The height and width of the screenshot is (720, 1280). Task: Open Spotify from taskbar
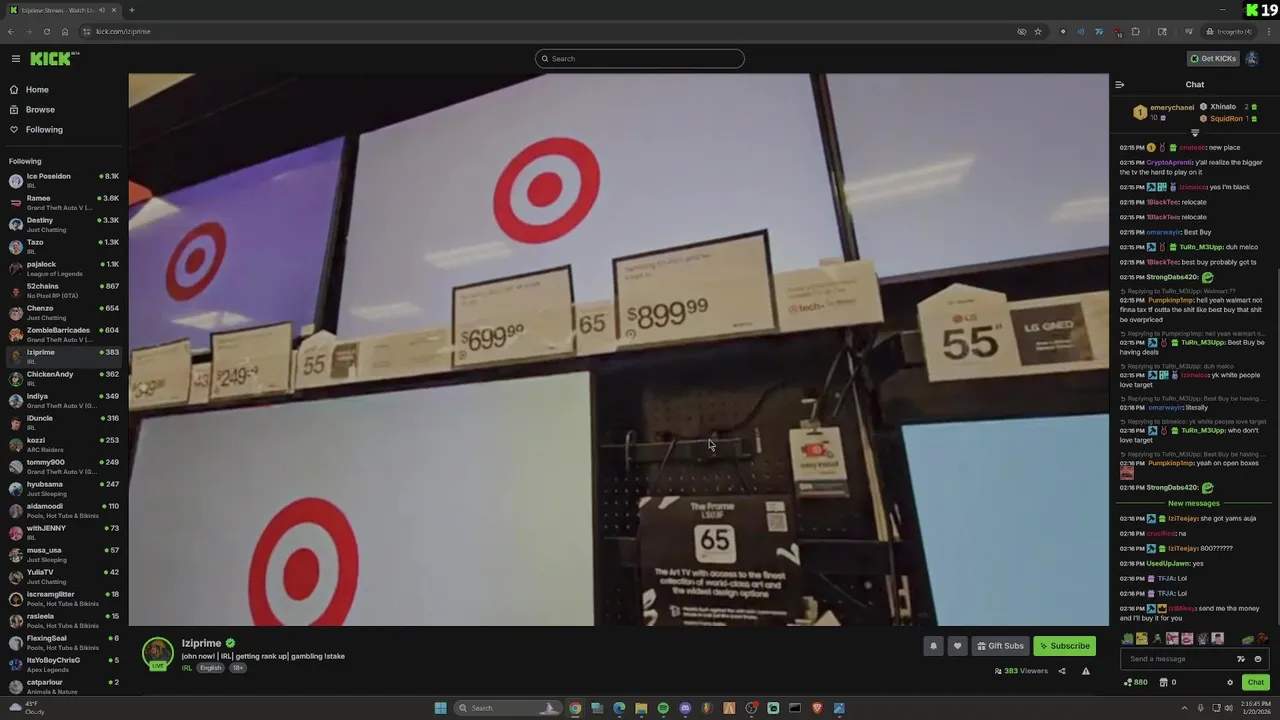pos(663,708)
